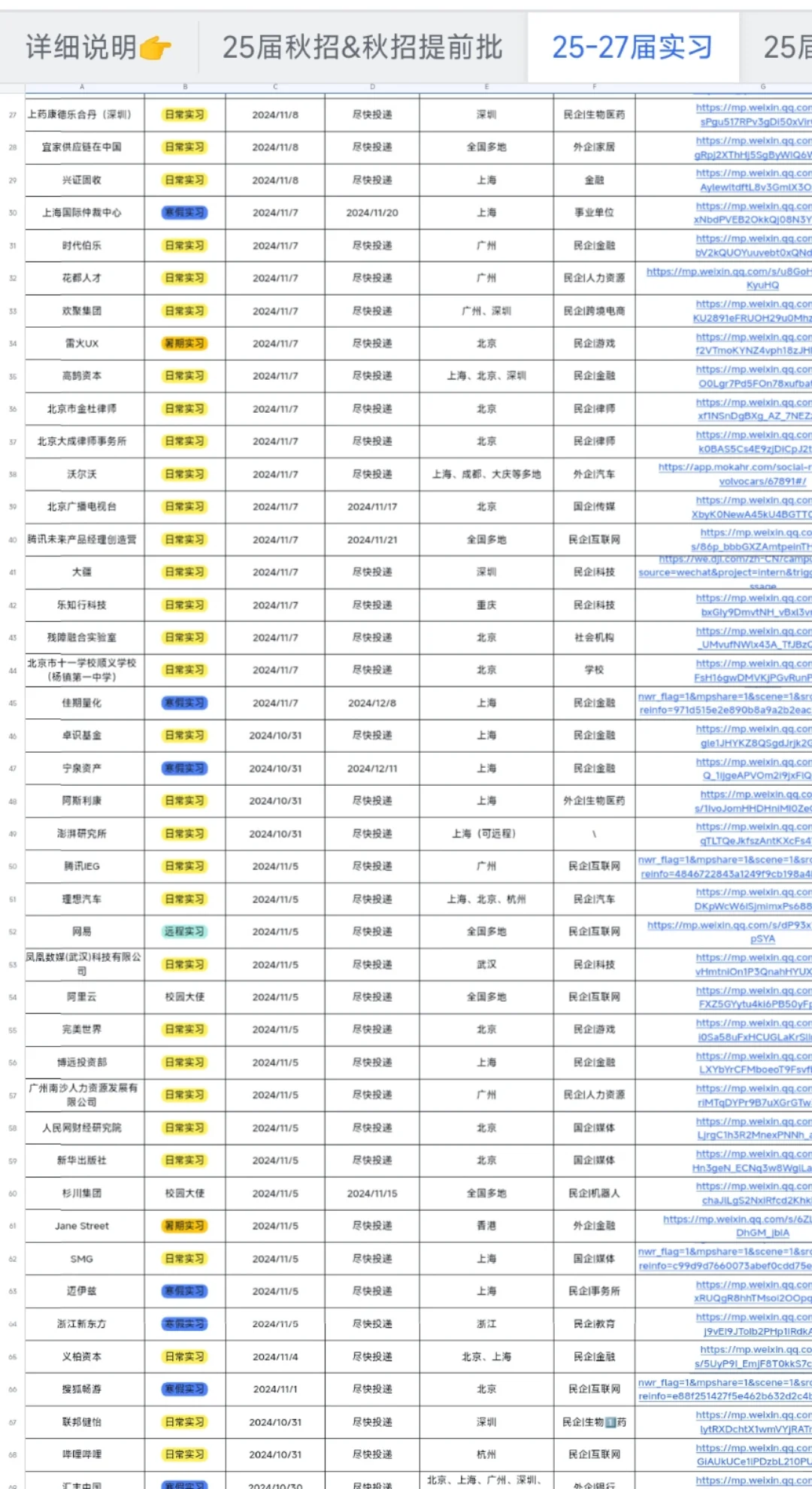The image size is (812, 1489).
Task: Click the 上海、成都、大庆等多地 location cell
Action: [486, 475]
